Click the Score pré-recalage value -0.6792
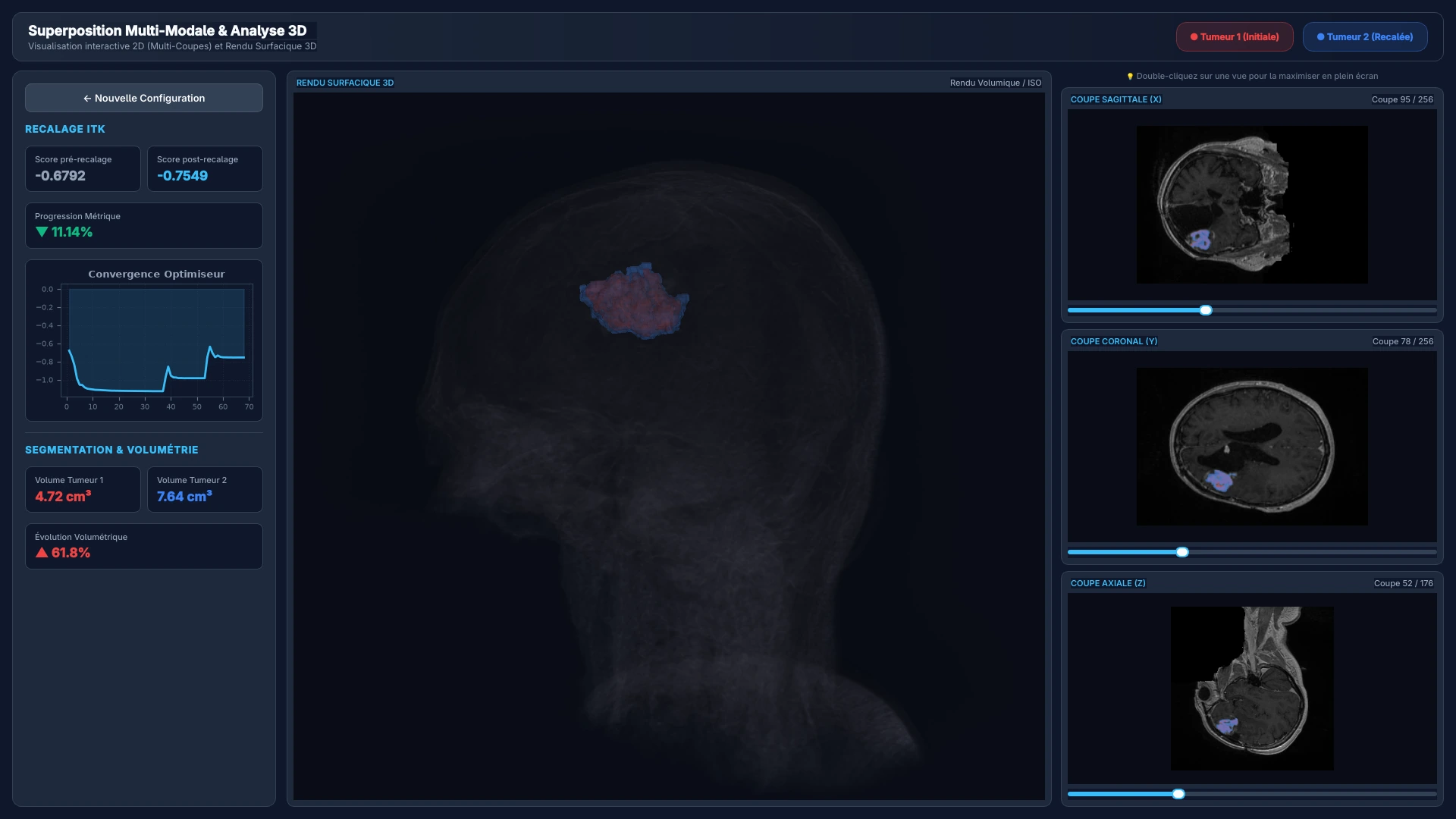Screen dimensions: 1456x819 point(60,176)
